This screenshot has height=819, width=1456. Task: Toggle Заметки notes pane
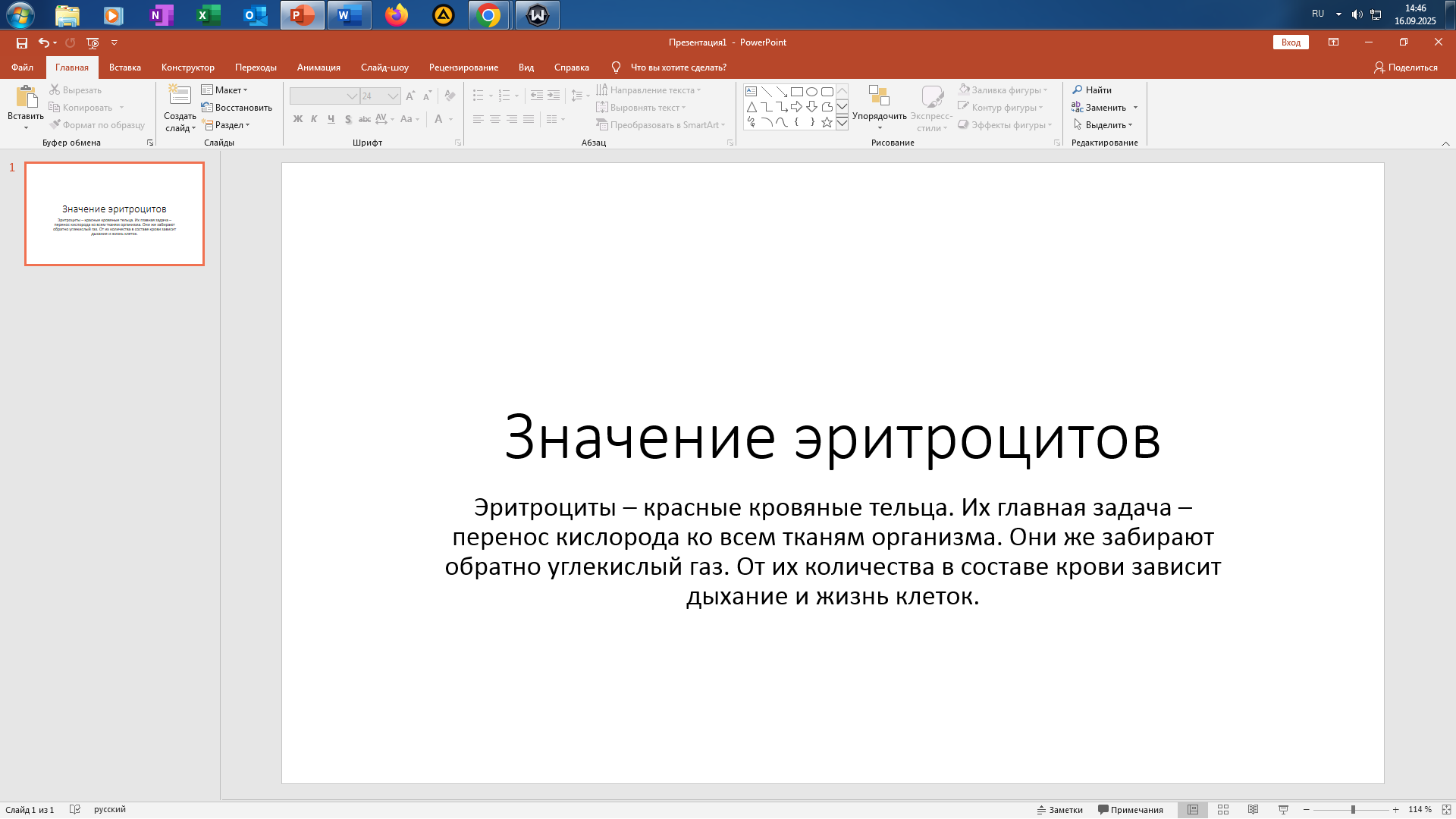(x=1059, y=810)
